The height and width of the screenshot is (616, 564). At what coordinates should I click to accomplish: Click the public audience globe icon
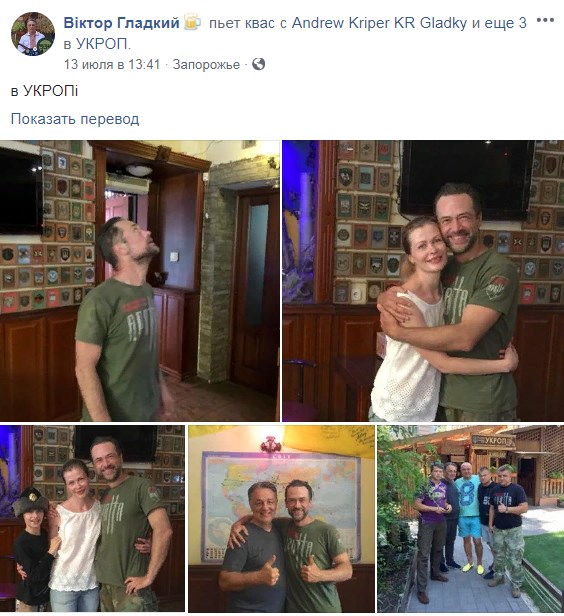[258, 64]
